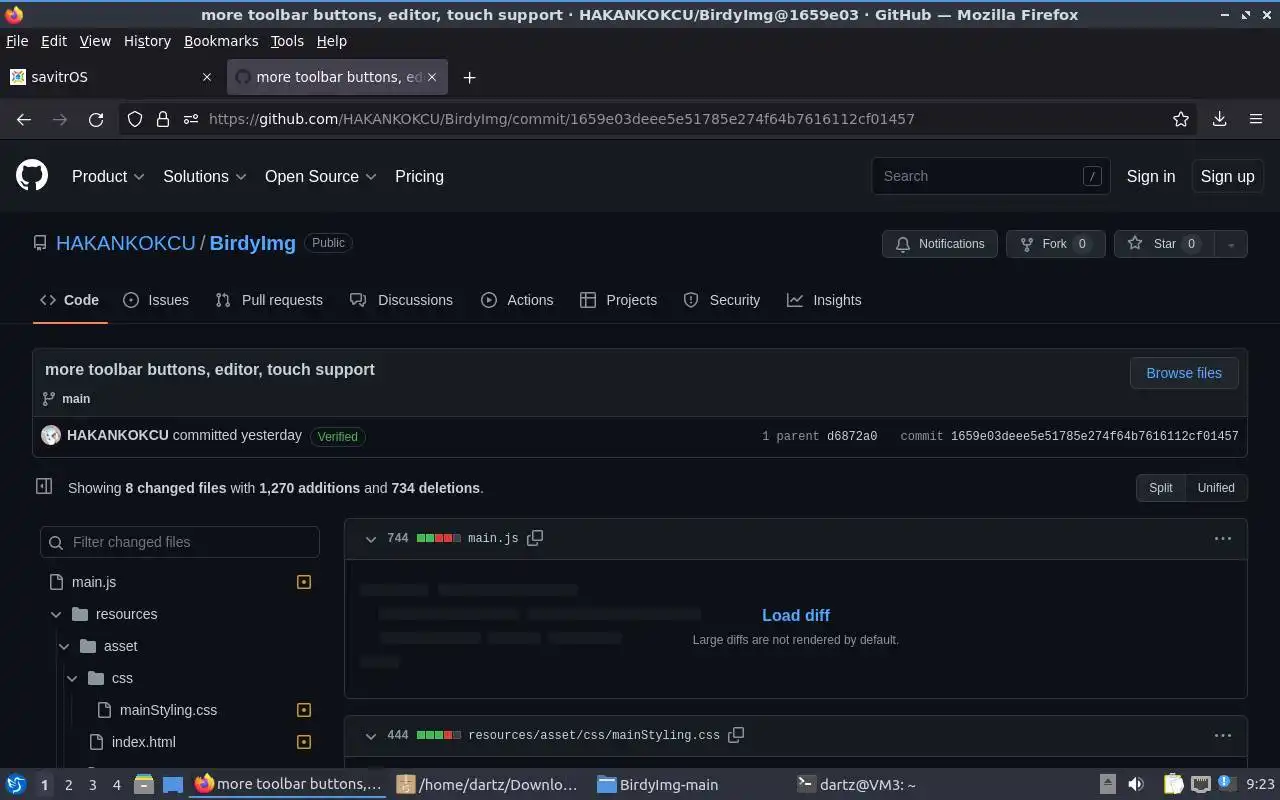Select mainStyling.css in the file tree
Viewport: 1280px width, 800px height.
pos(168,710)
